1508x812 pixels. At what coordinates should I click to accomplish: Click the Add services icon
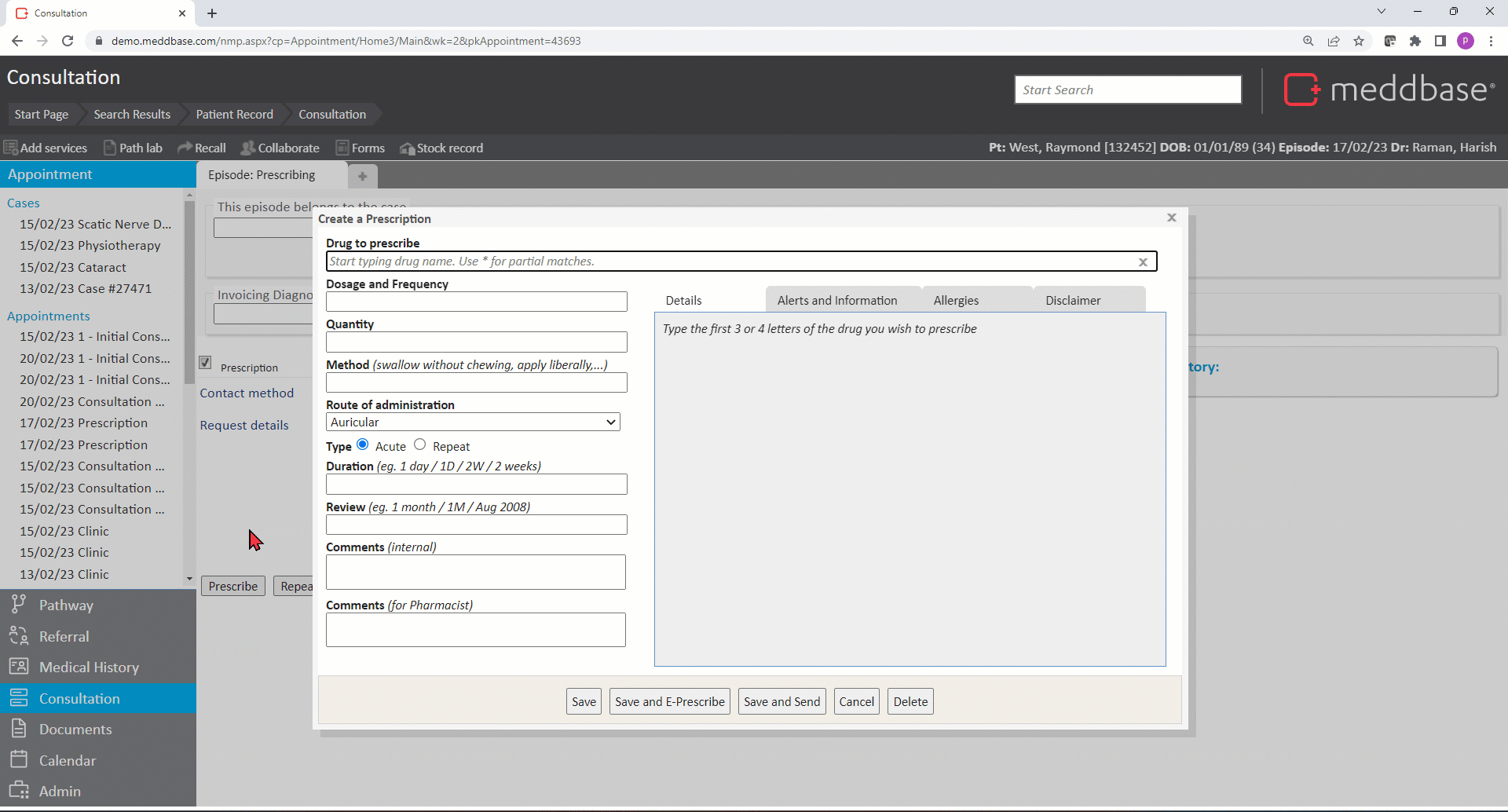pyautogui.click(x=11, y=148)
